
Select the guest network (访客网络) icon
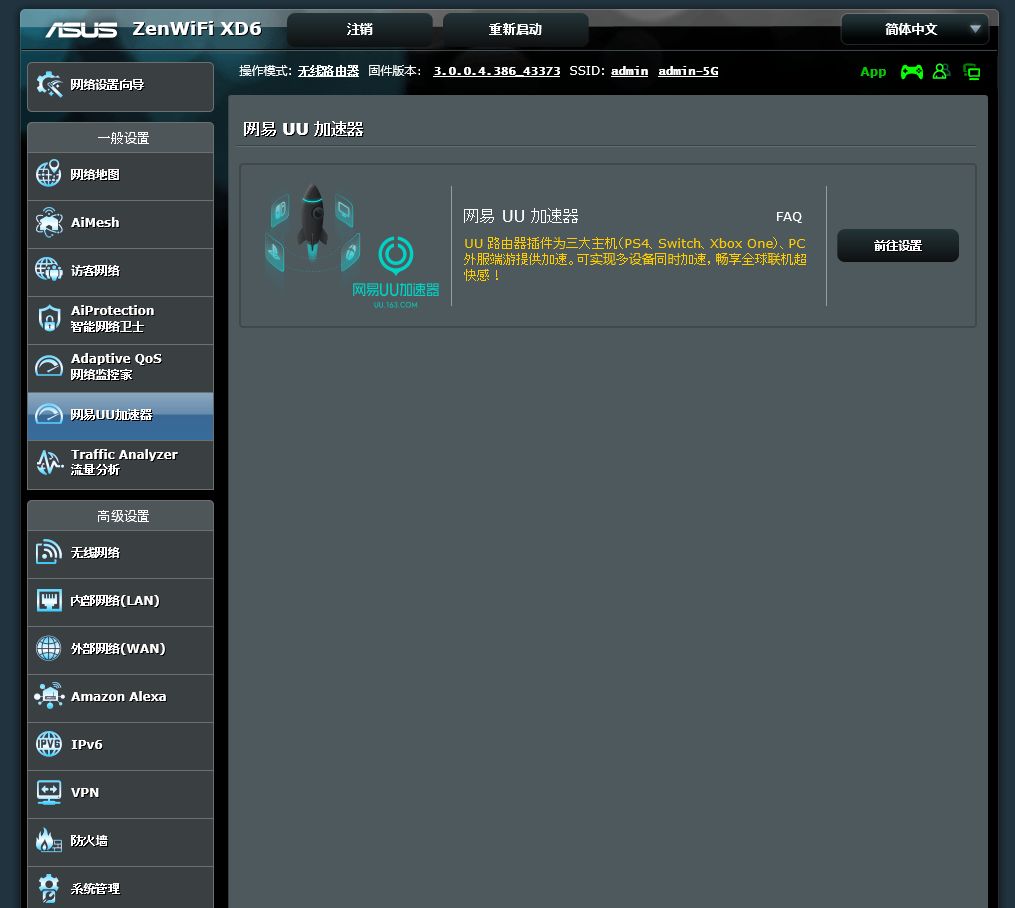[x=49, y=270]
